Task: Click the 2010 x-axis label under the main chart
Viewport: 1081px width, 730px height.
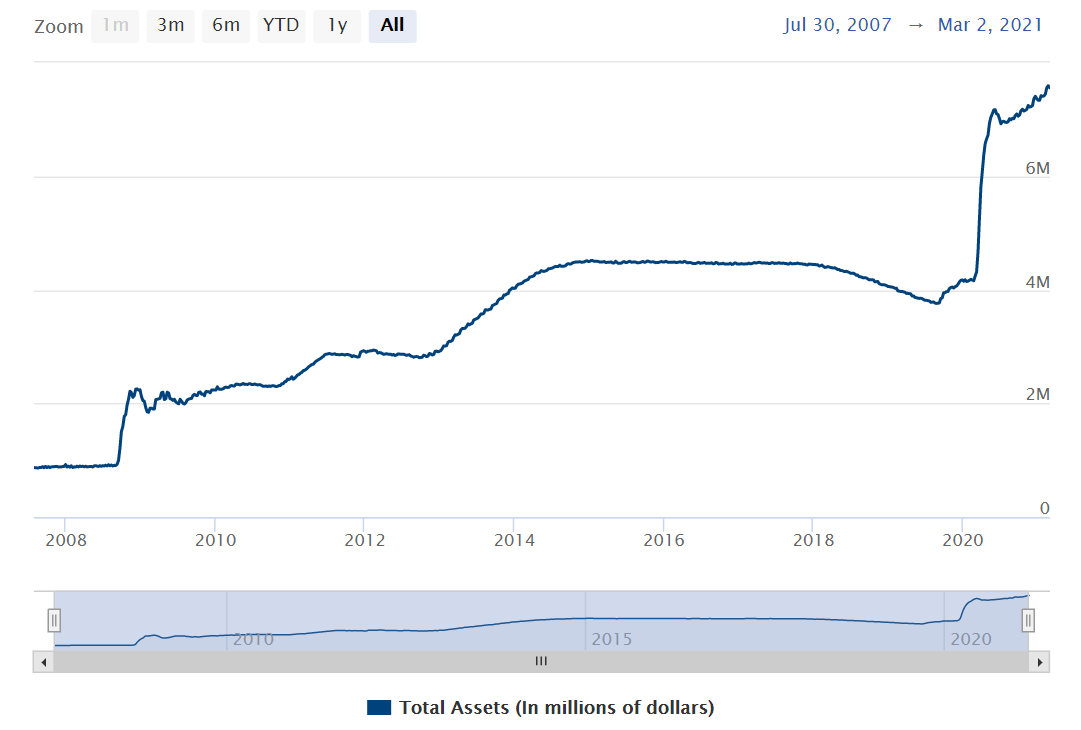Action: (x=216, y=540)
